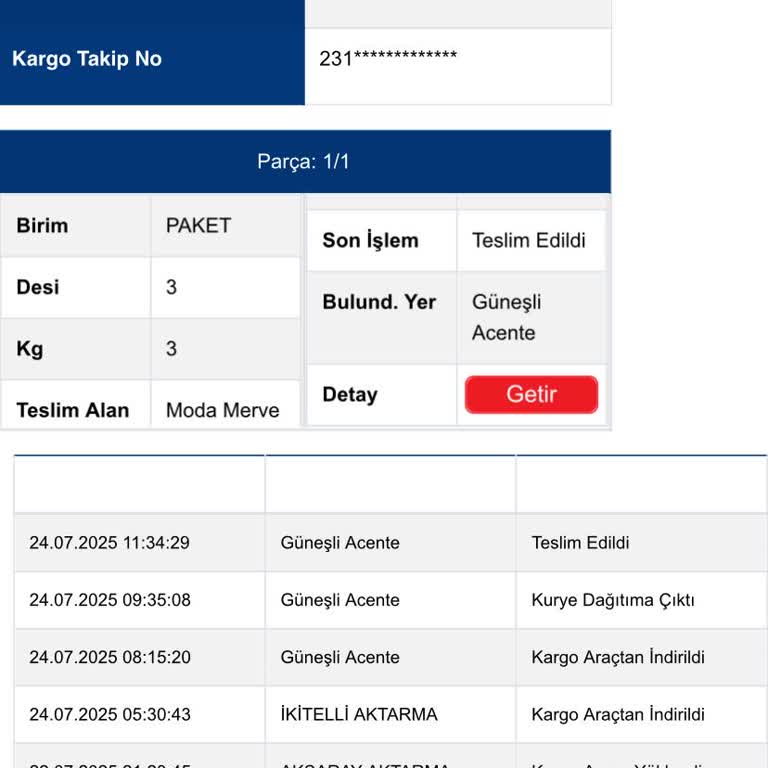Select the timestamp 24.07.2025 11:34:29
Screen dimensions: 768x768
tap(109, 543)
